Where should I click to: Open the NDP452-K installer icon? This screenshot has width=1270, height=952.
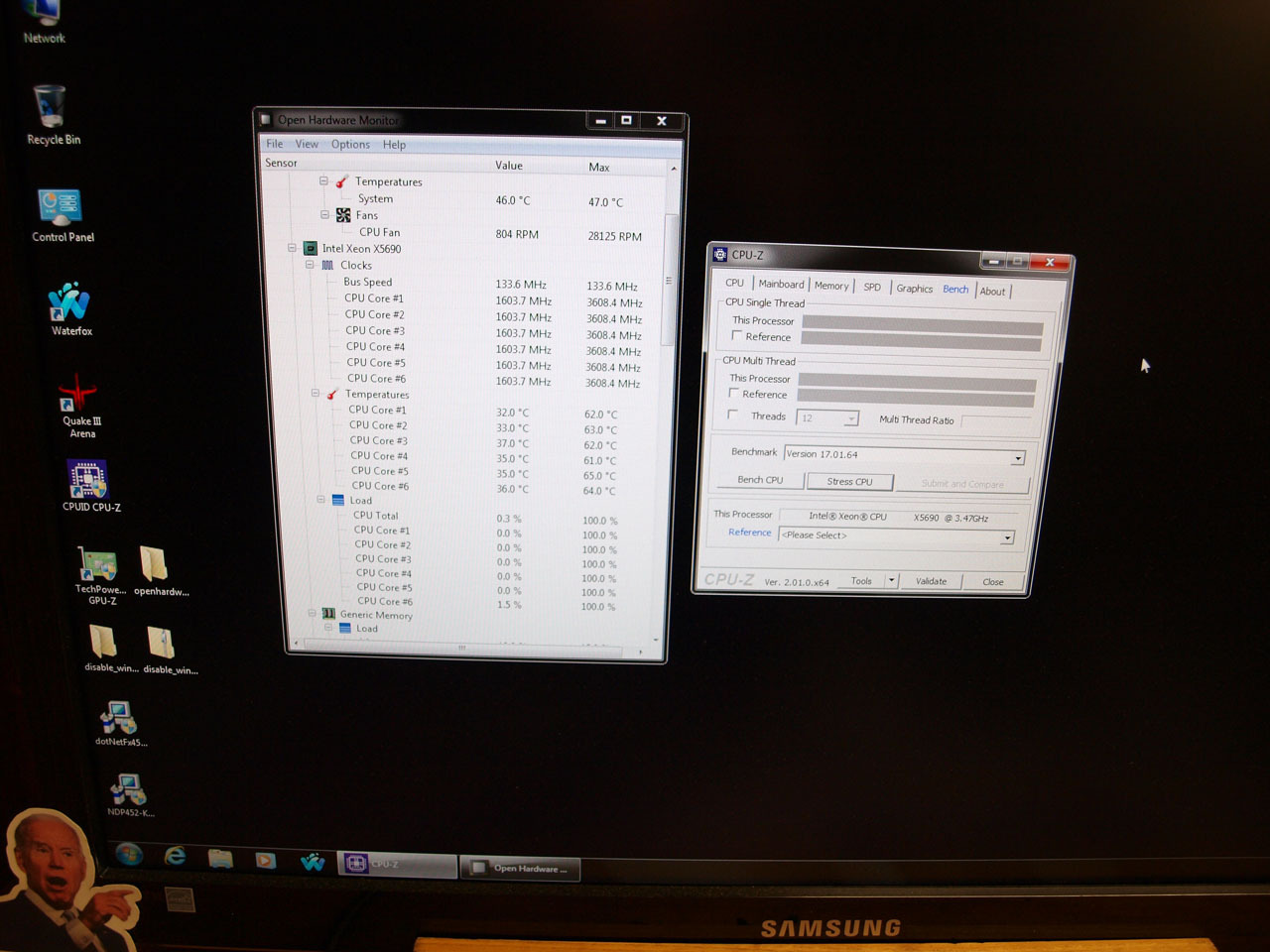tap(129, 795)
